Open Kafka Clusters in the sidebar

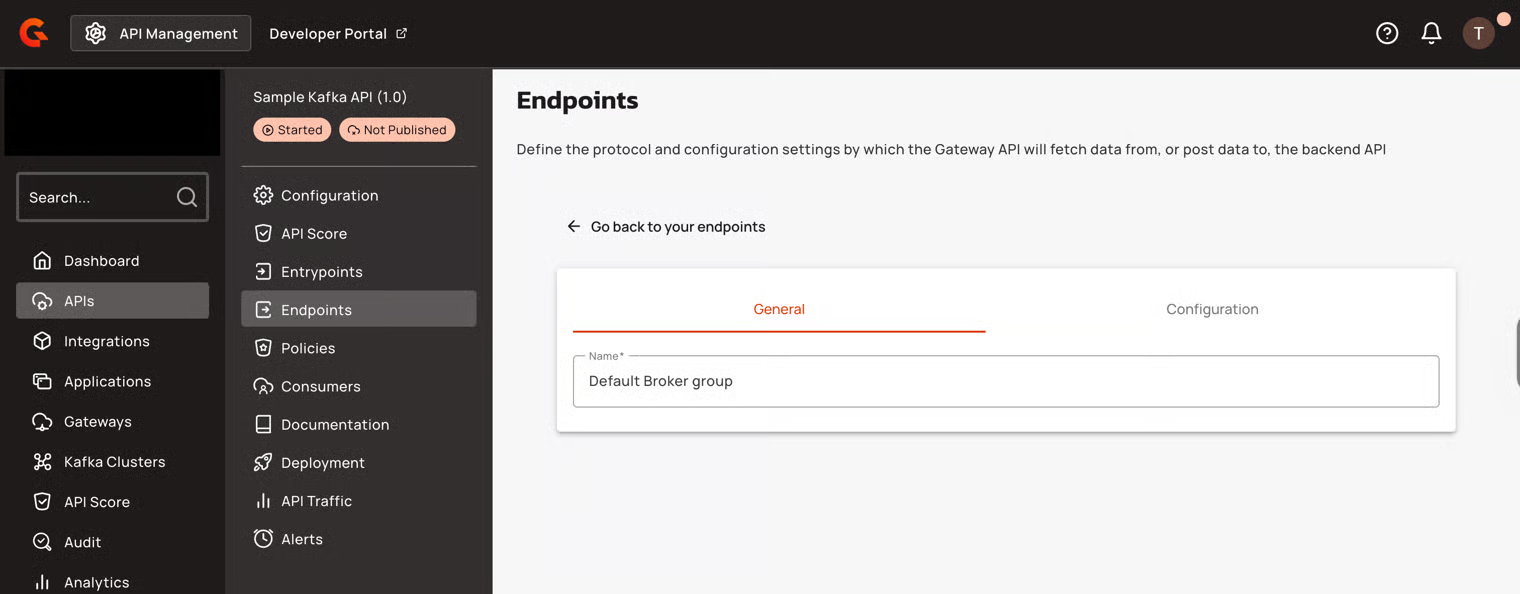point(113,462)
